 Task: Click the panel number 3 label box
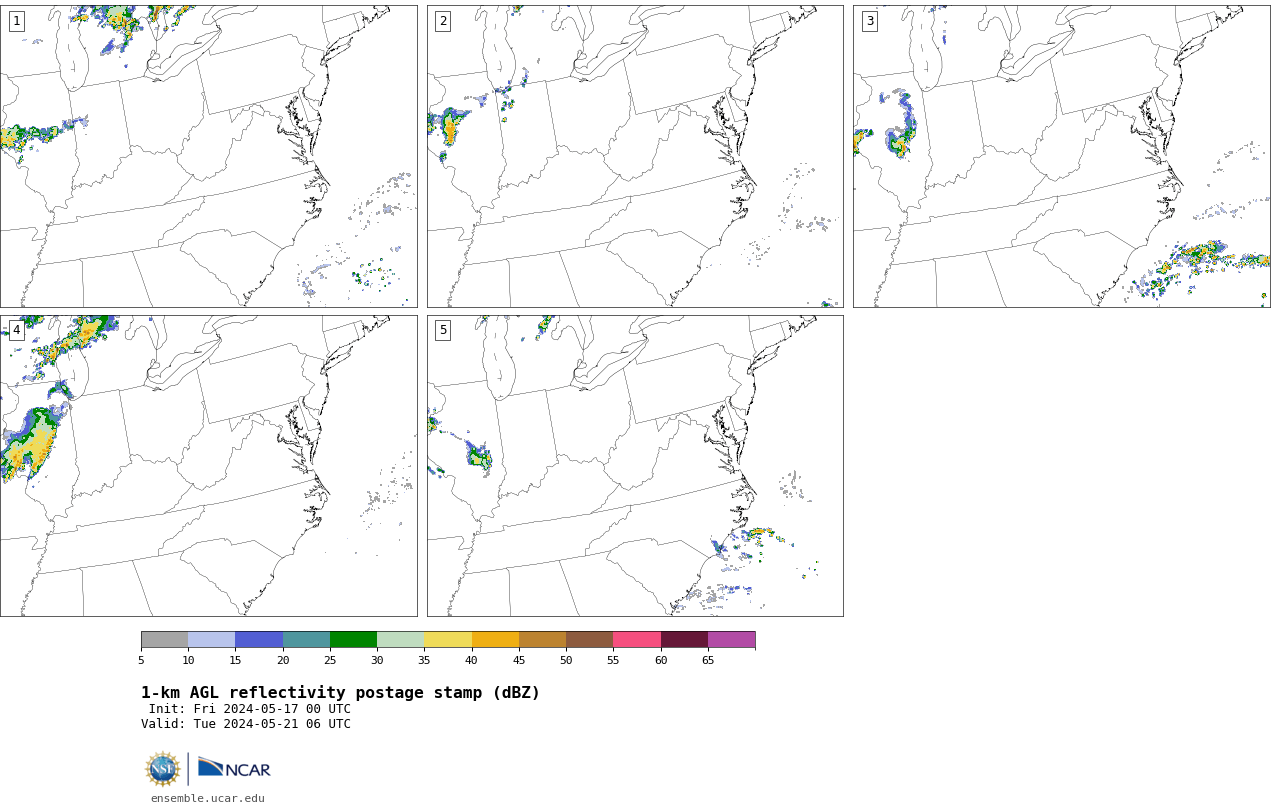click(869, 21)
